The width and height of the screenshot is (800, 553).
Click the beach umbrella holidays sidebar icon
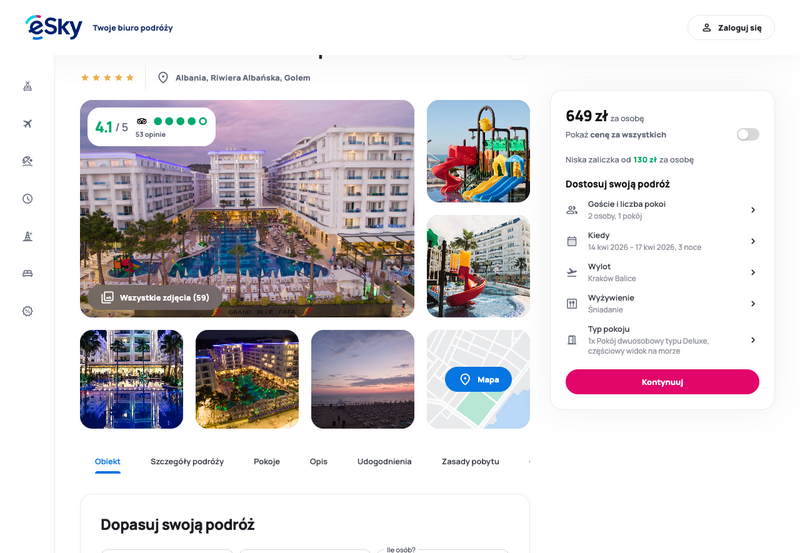coord(28,161)
